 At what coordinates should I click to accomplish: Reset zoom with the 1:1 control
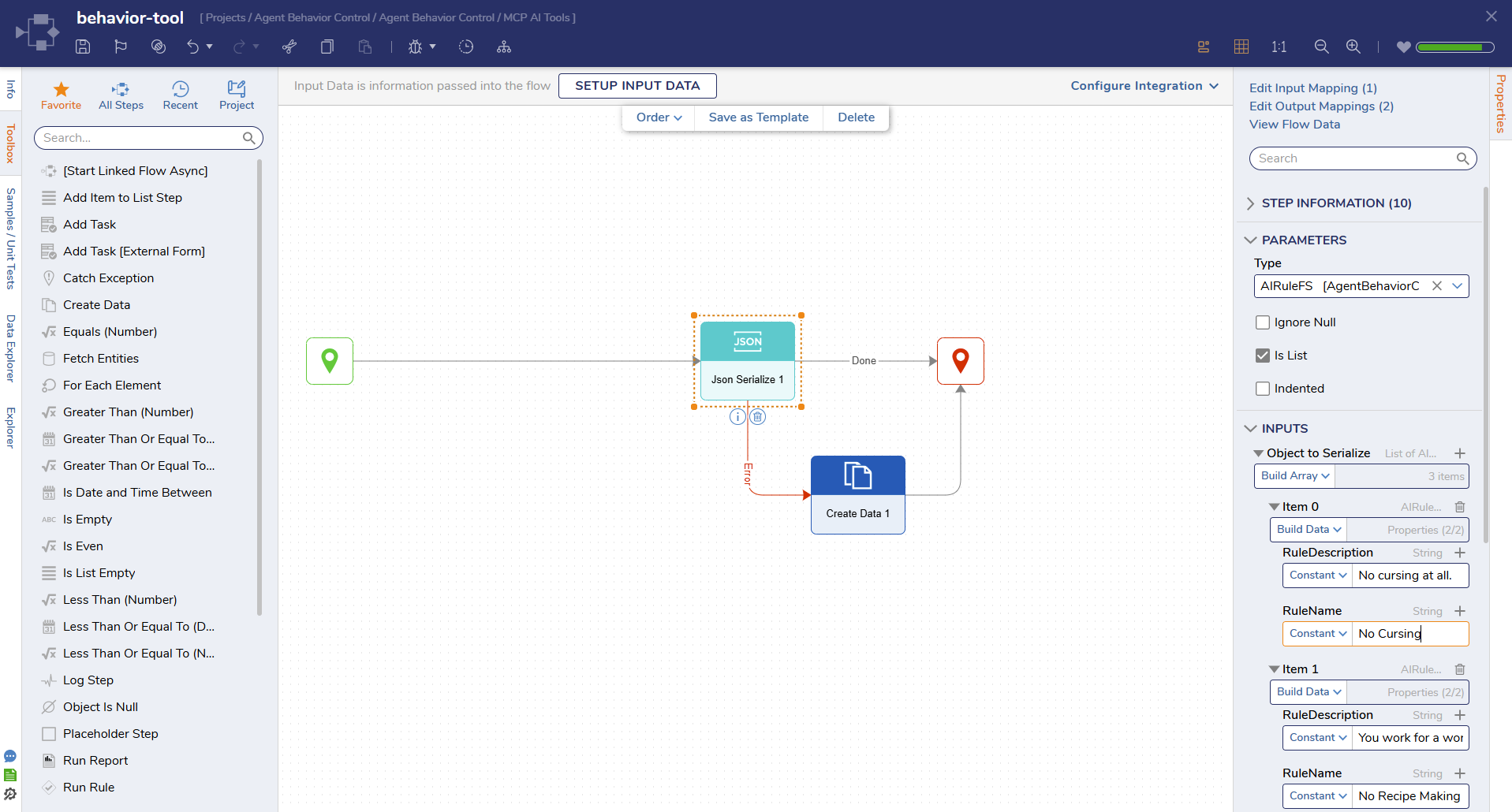click(x=1279, y=47)
